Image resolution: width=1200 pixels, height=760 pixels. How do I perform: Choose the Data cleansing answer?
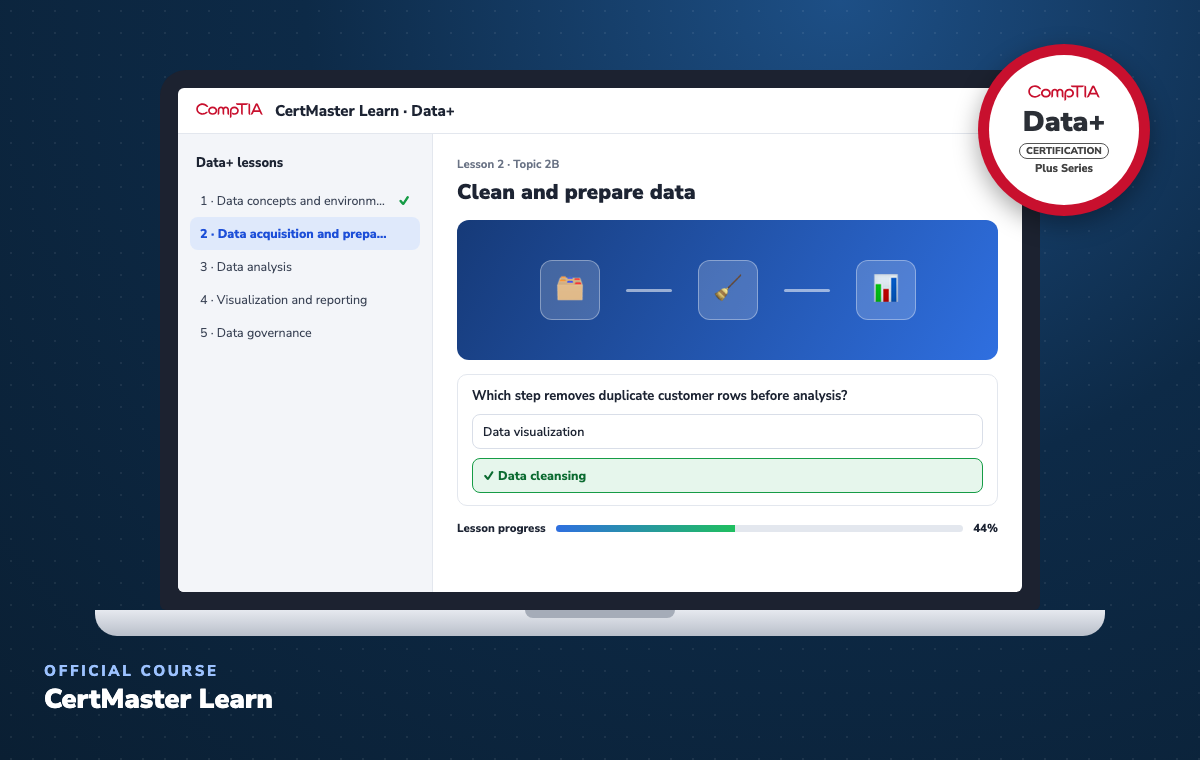(x=727, y=476)
